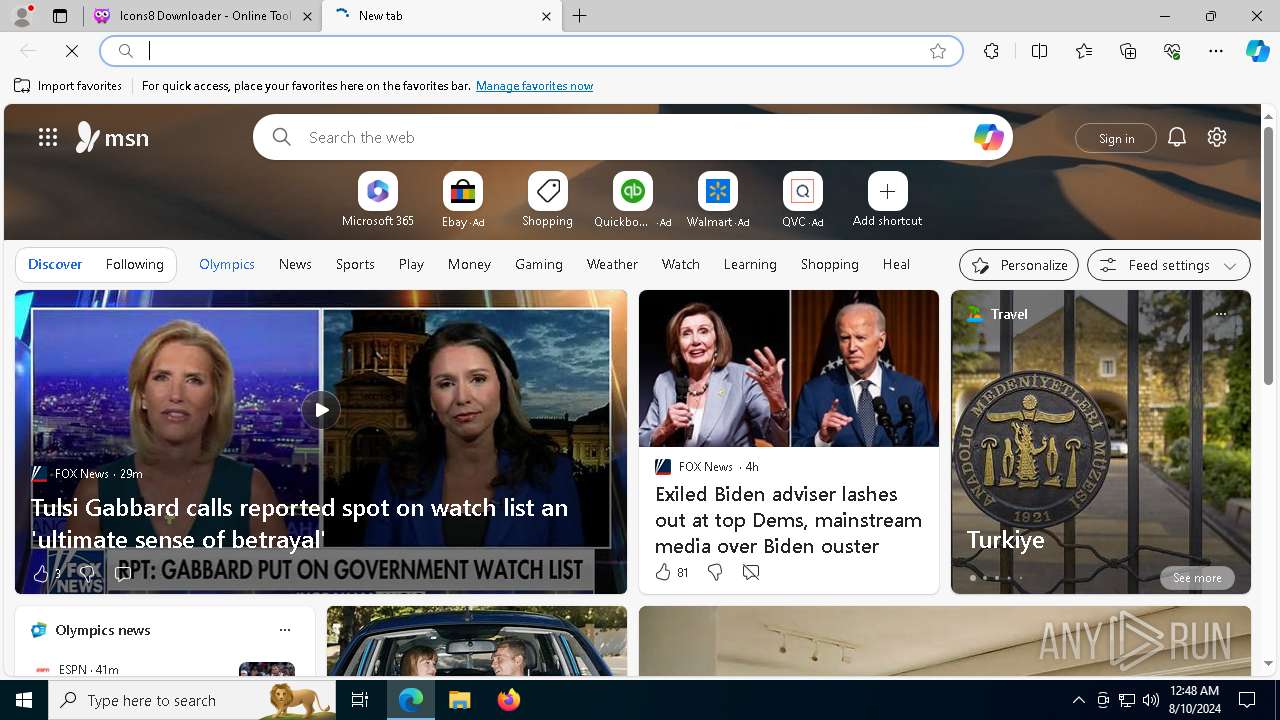Open MSN page settings gear
Image resolution: width=1280 pixels, height=720 pixels.
(1217, 137)
